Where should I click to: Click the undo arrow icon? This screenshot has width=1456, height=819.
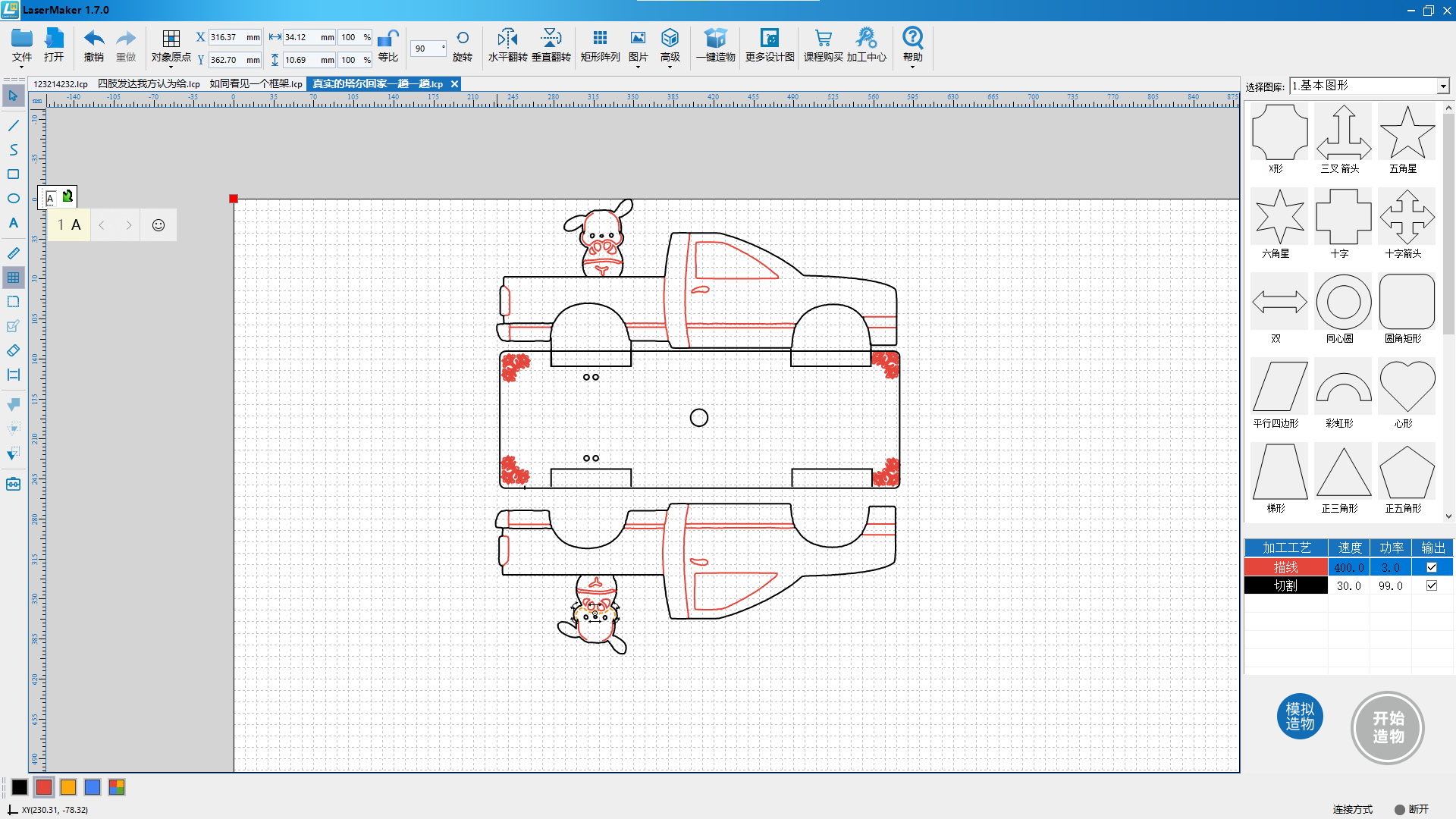pos(94,38)
